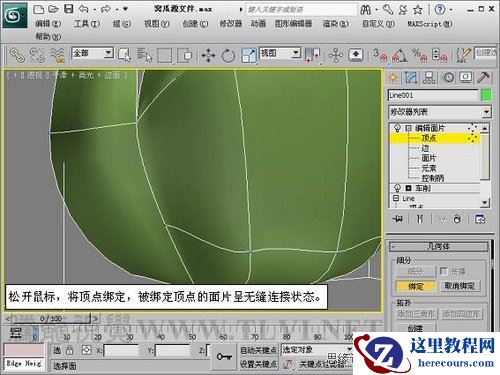
Task: Activate the Select and Rotate tool
Action: (228, 55)
